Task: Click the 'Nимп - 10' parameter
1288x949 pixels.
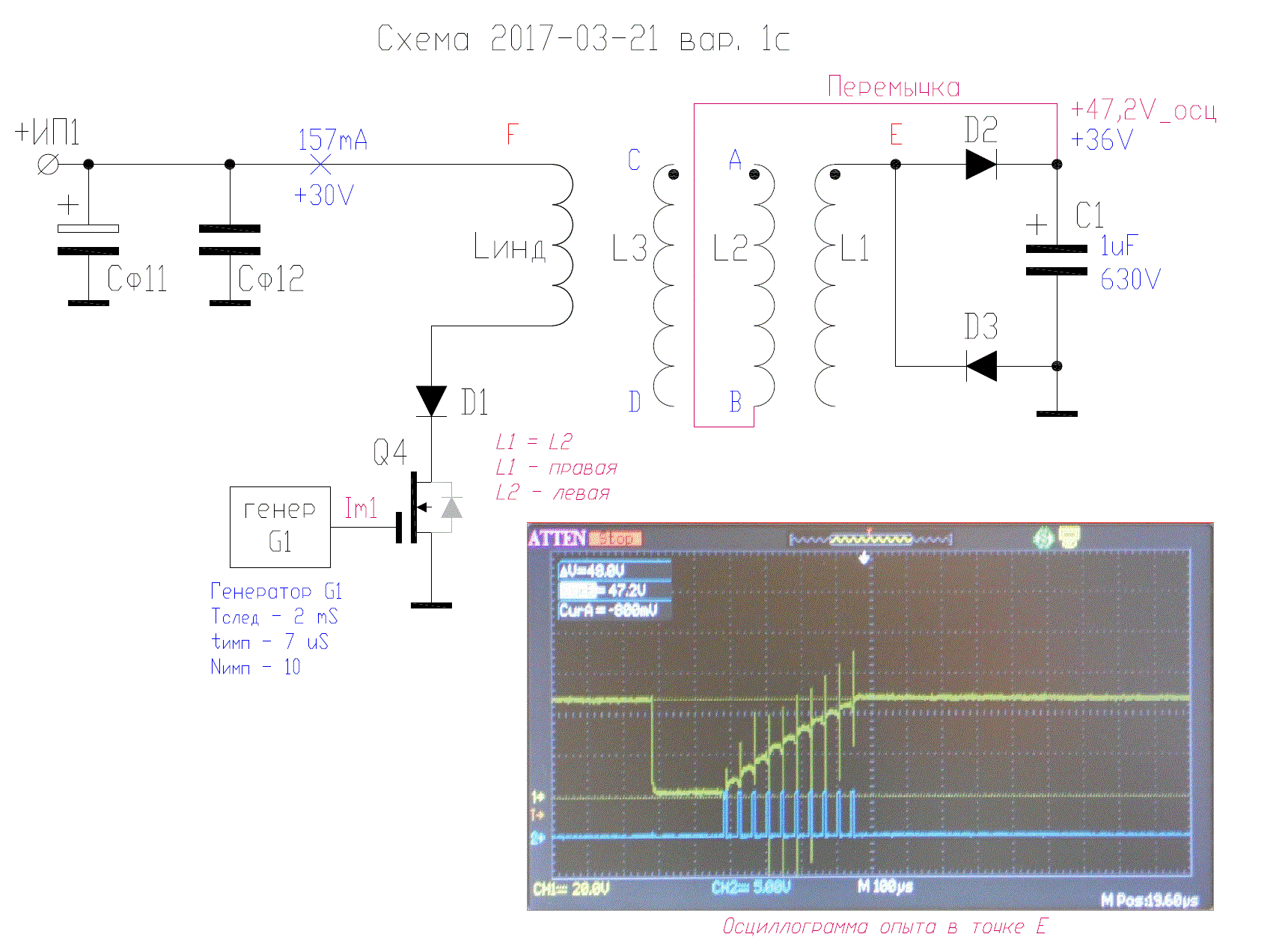Action: coord(255,667)
